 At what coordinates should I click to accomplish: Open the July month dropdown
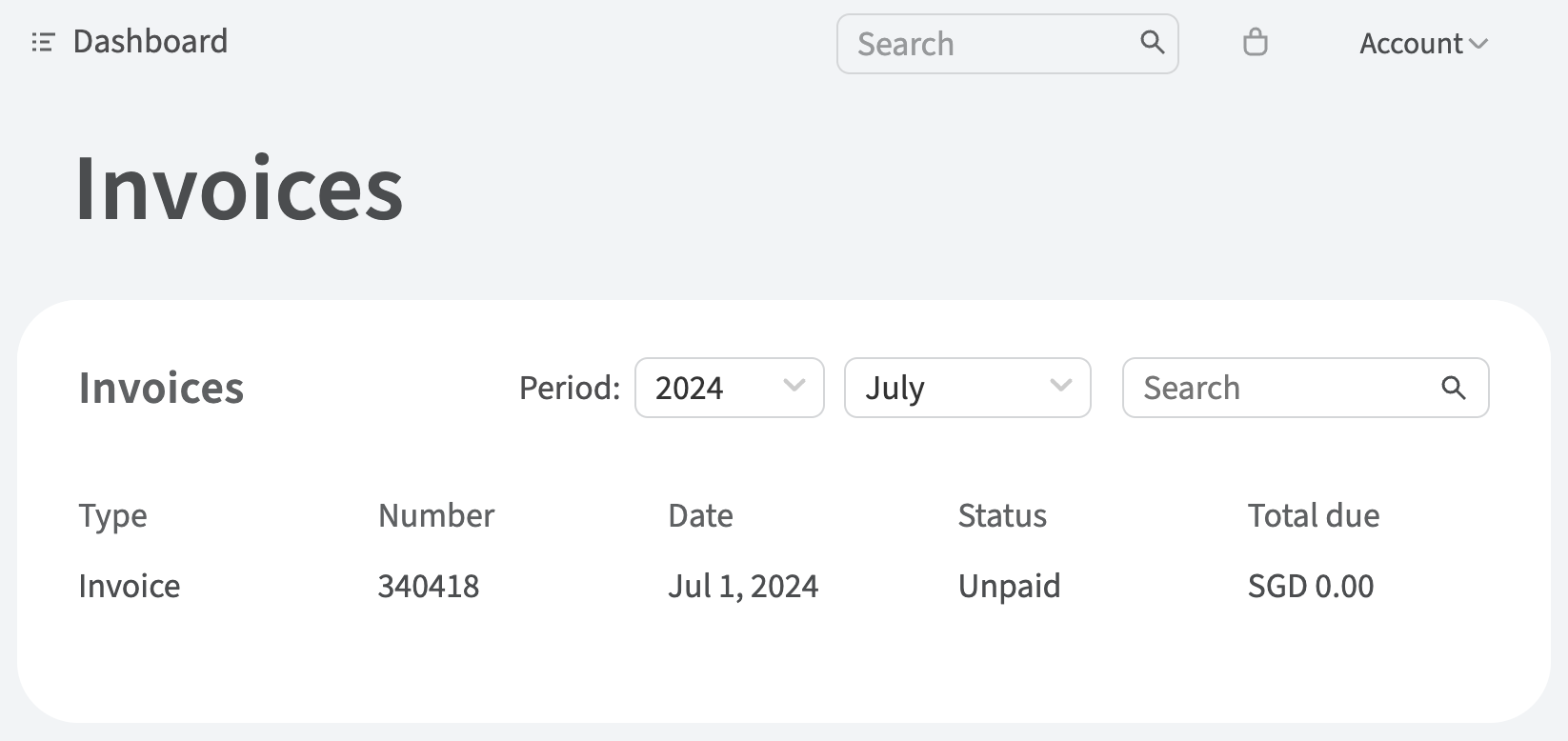point(967,388)
